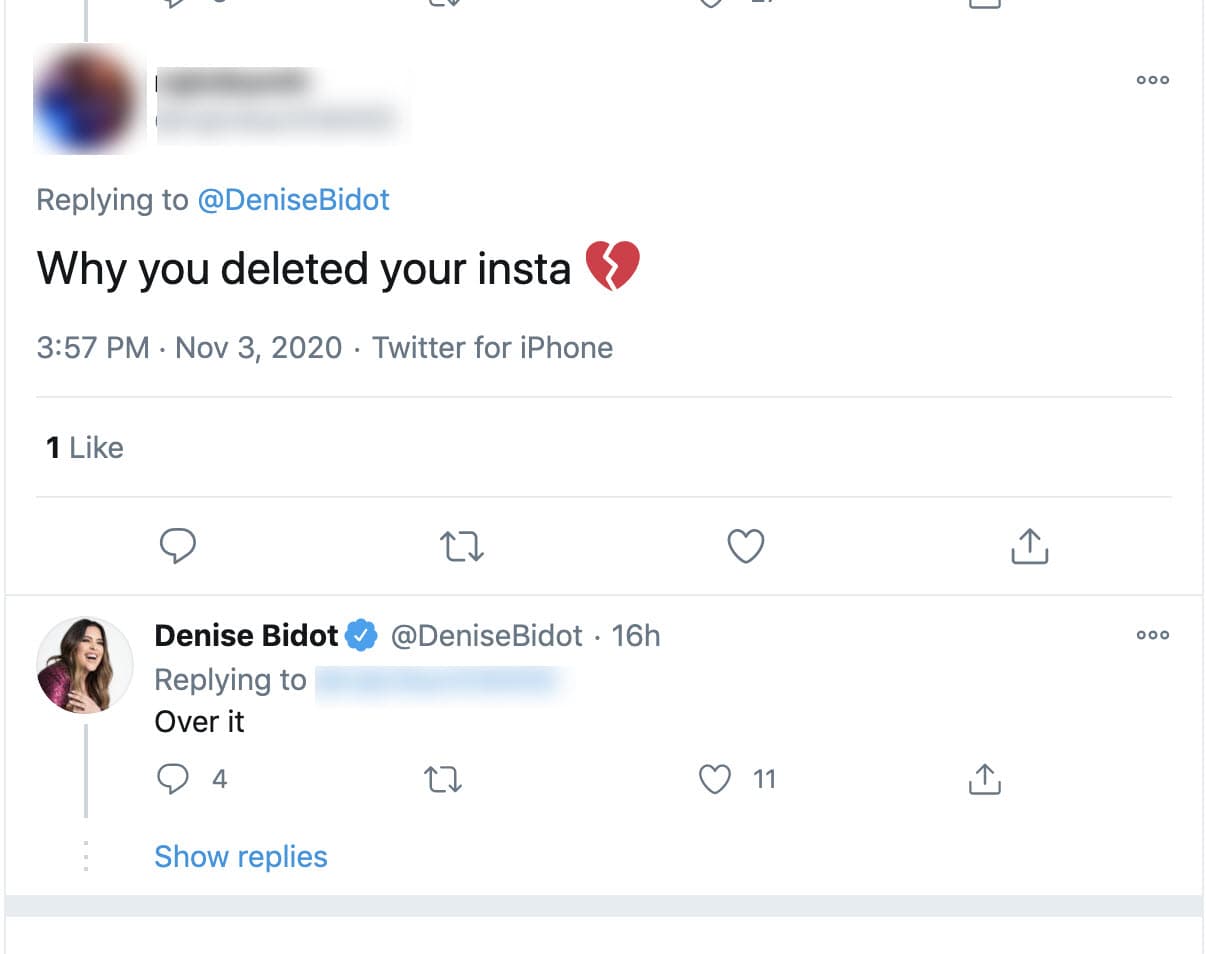Viewport: 1206px width, 954px height.
Task: Retweet the "Over it" reply
Action: pos(442,778)
